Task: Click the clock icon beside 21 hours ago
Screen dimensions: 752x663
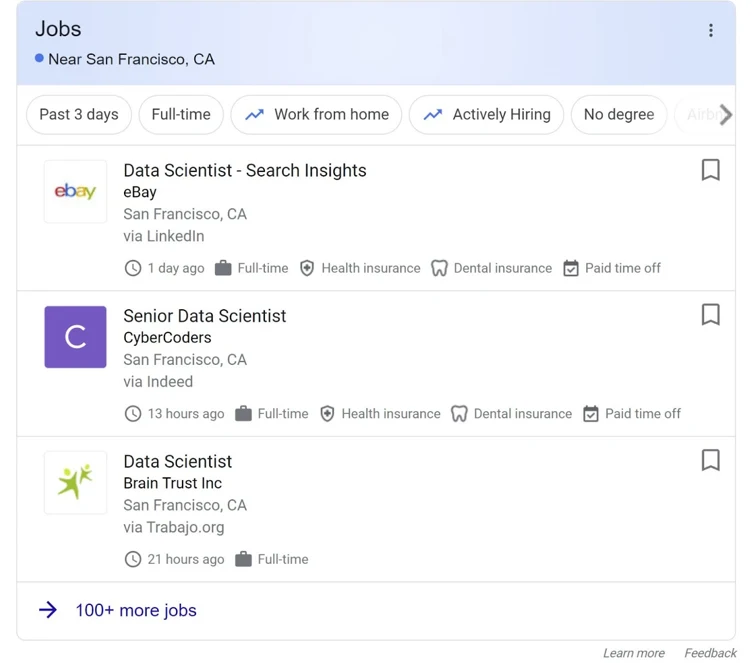Action: click(x=133, y=559)
